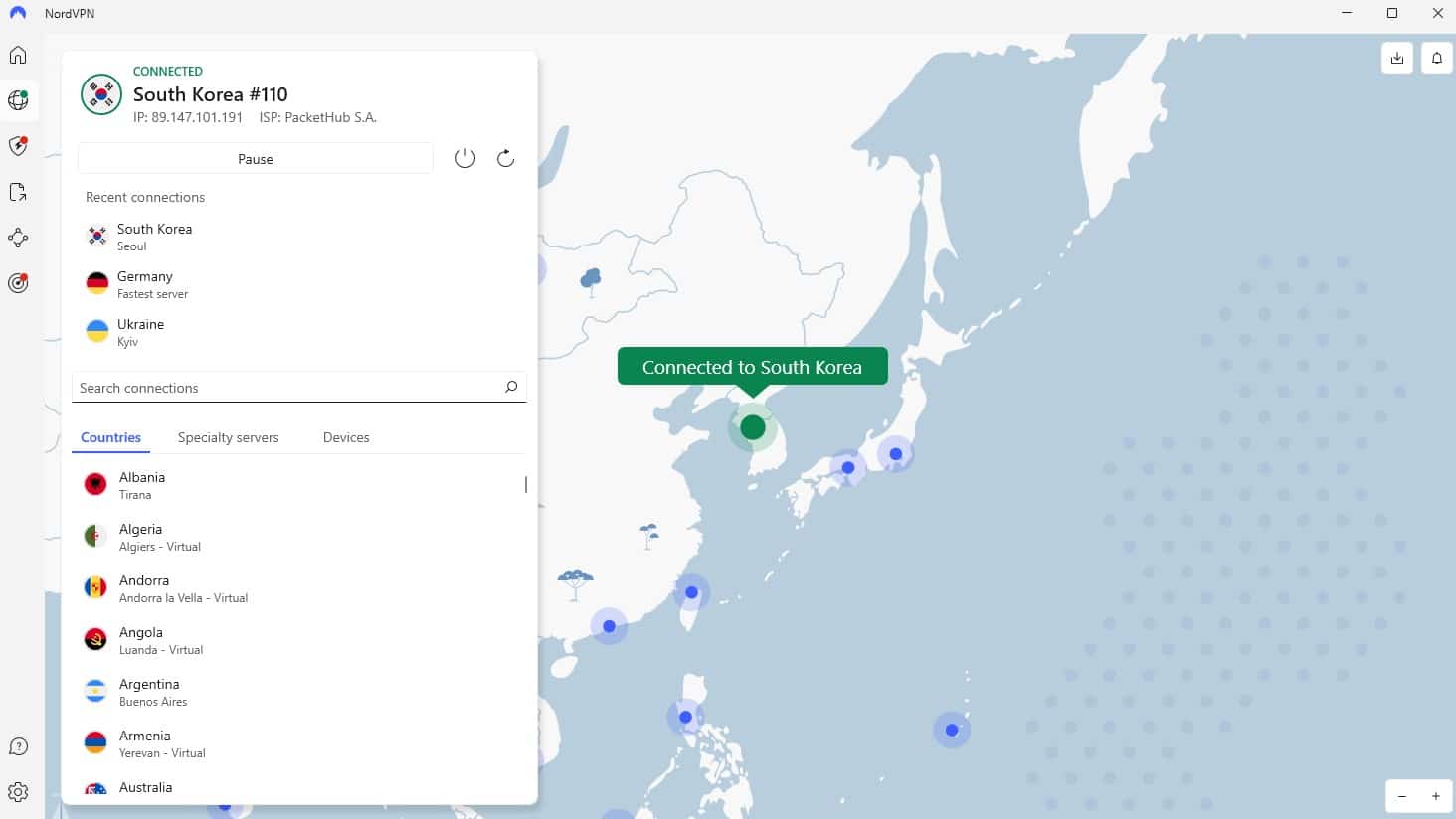
Task: Switch to the Devices tab
Action: pos(345,437)
